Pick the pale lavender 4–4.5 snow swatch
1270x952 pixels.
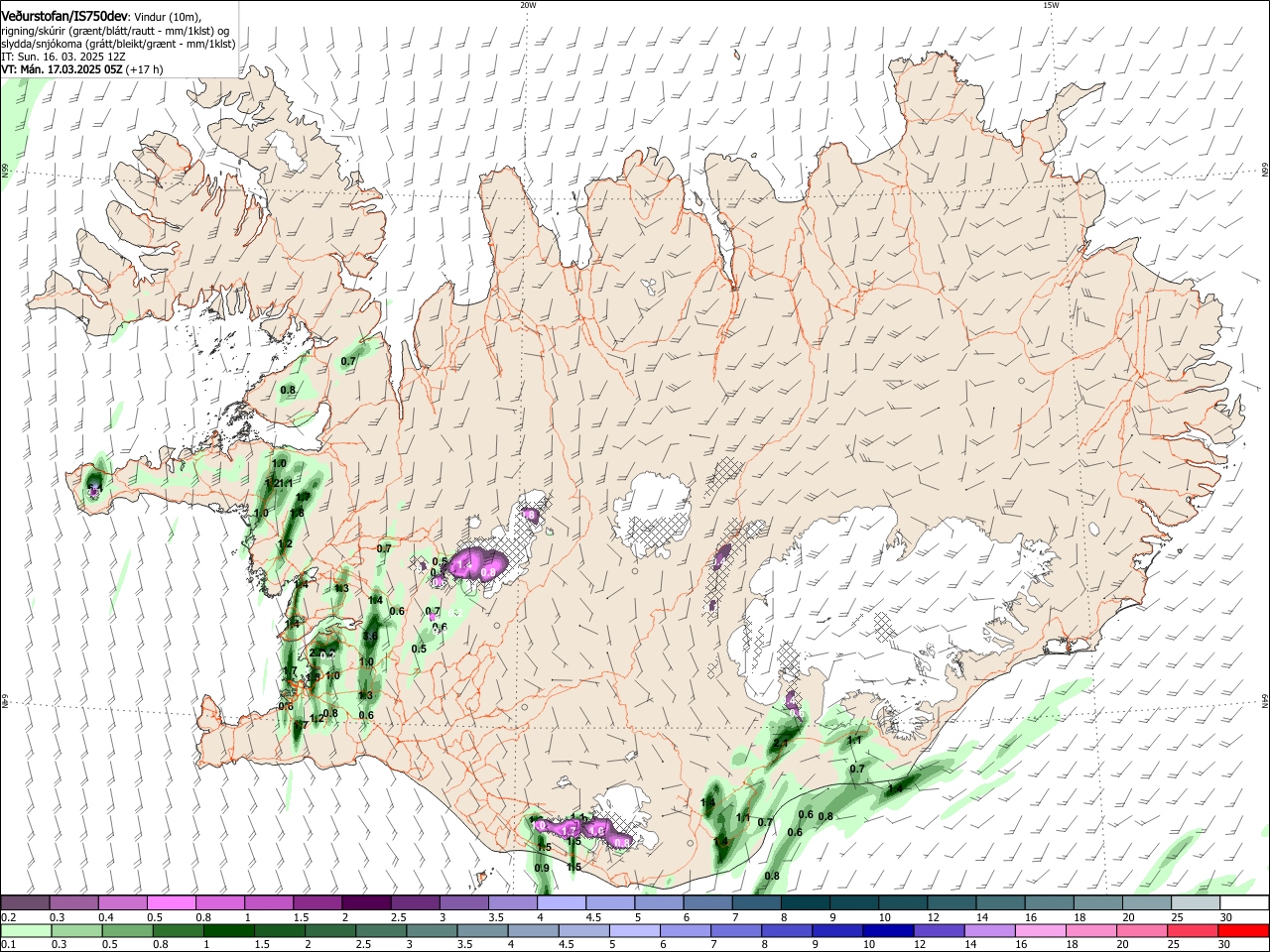click(x=562, y=903)
